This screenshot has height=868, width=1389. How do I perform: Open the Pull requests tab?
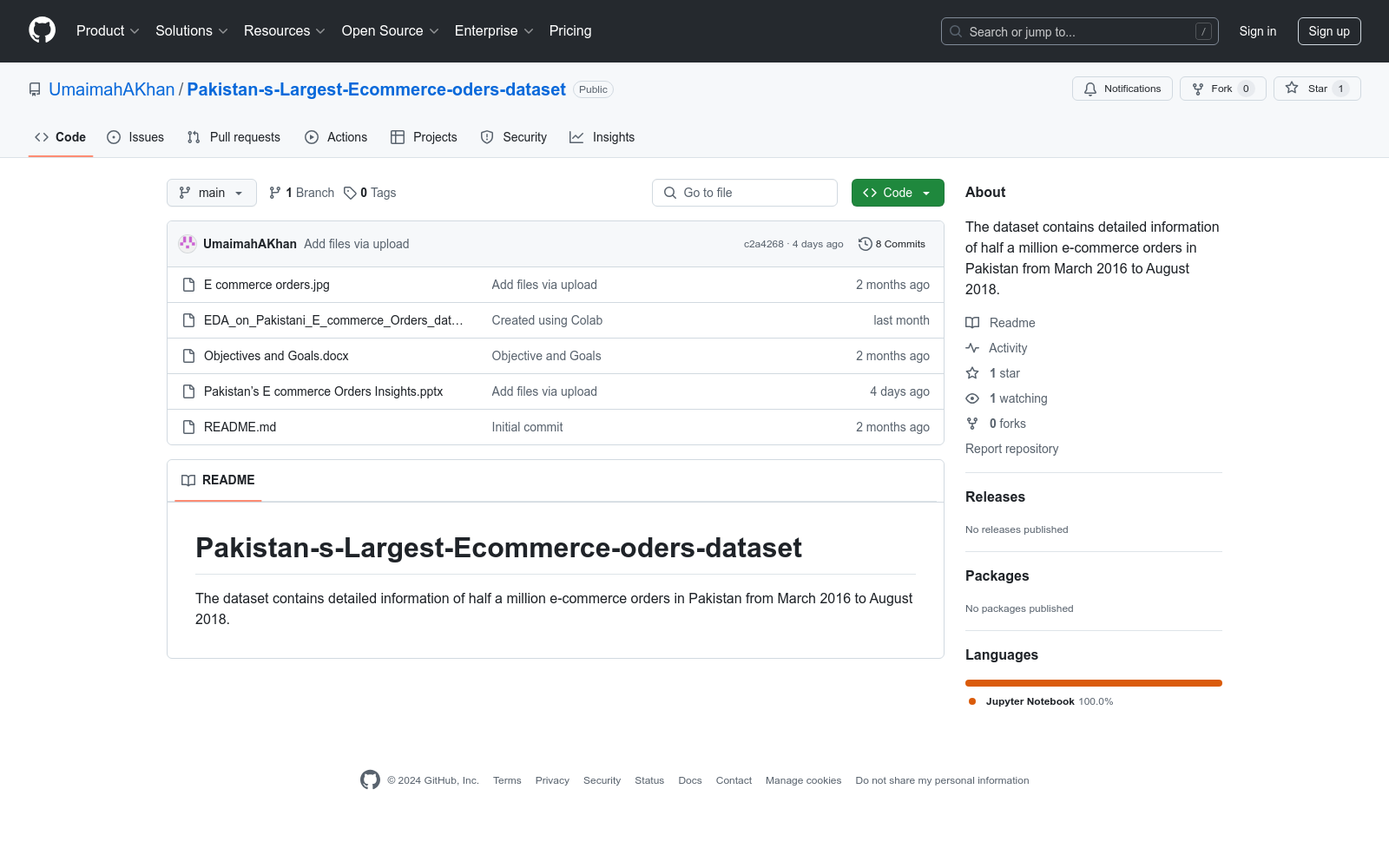pyautogui.click(x=234, y=137)
